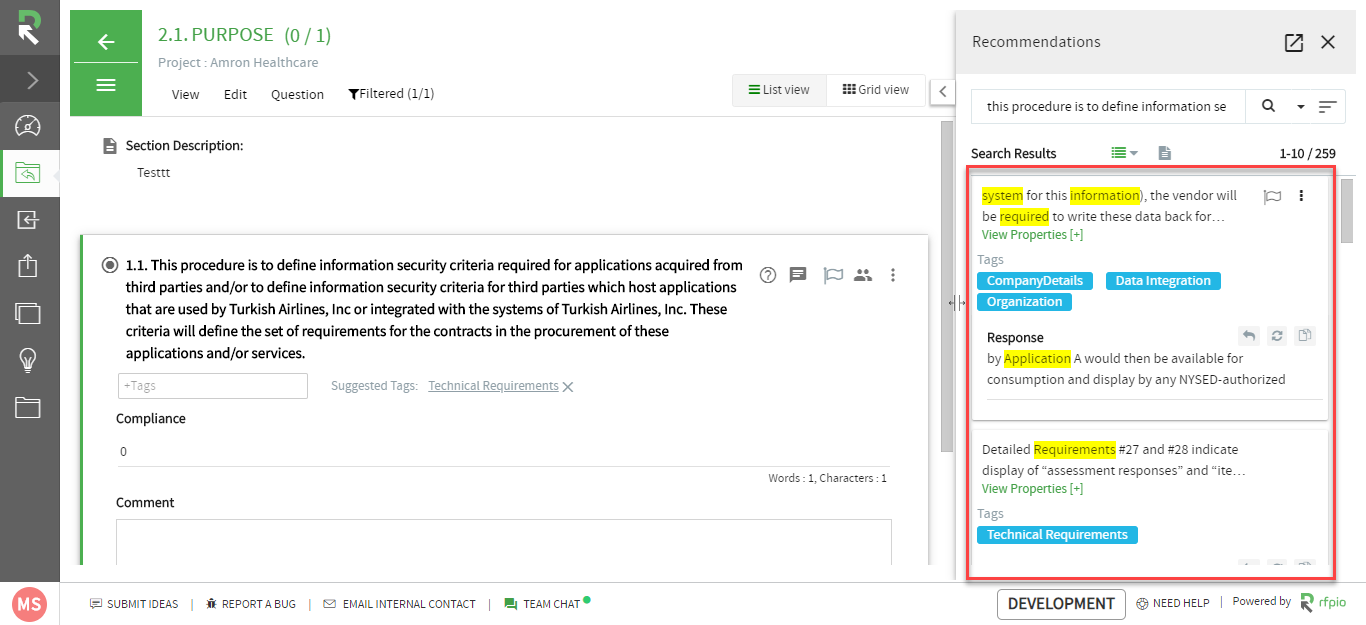Open the green hamburger menu
The width and height of the screenshot is (1366, 625).
pyautogui.click(x=106, y=85)
